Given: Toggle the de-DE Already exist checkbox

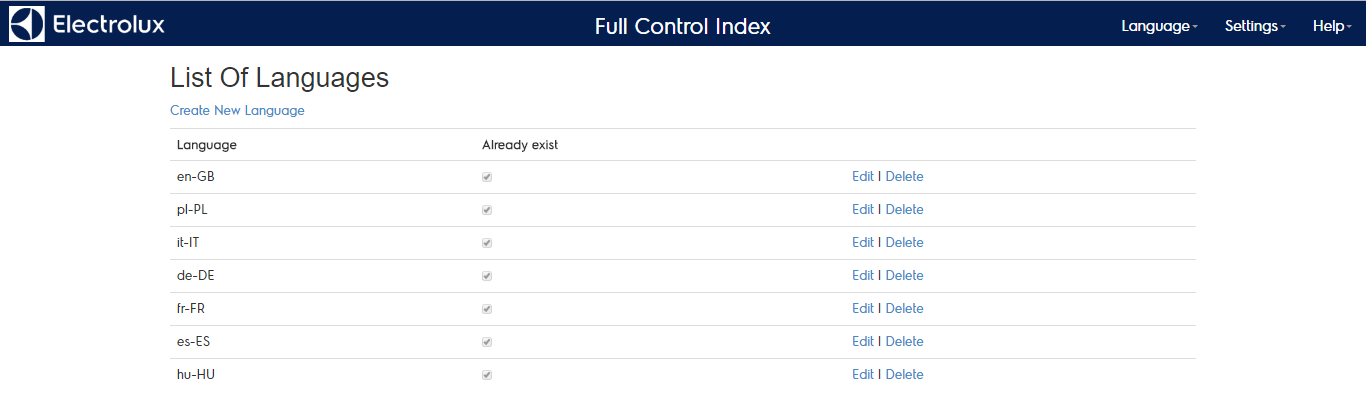Looking at the screenshot, I should coord(487,276).
